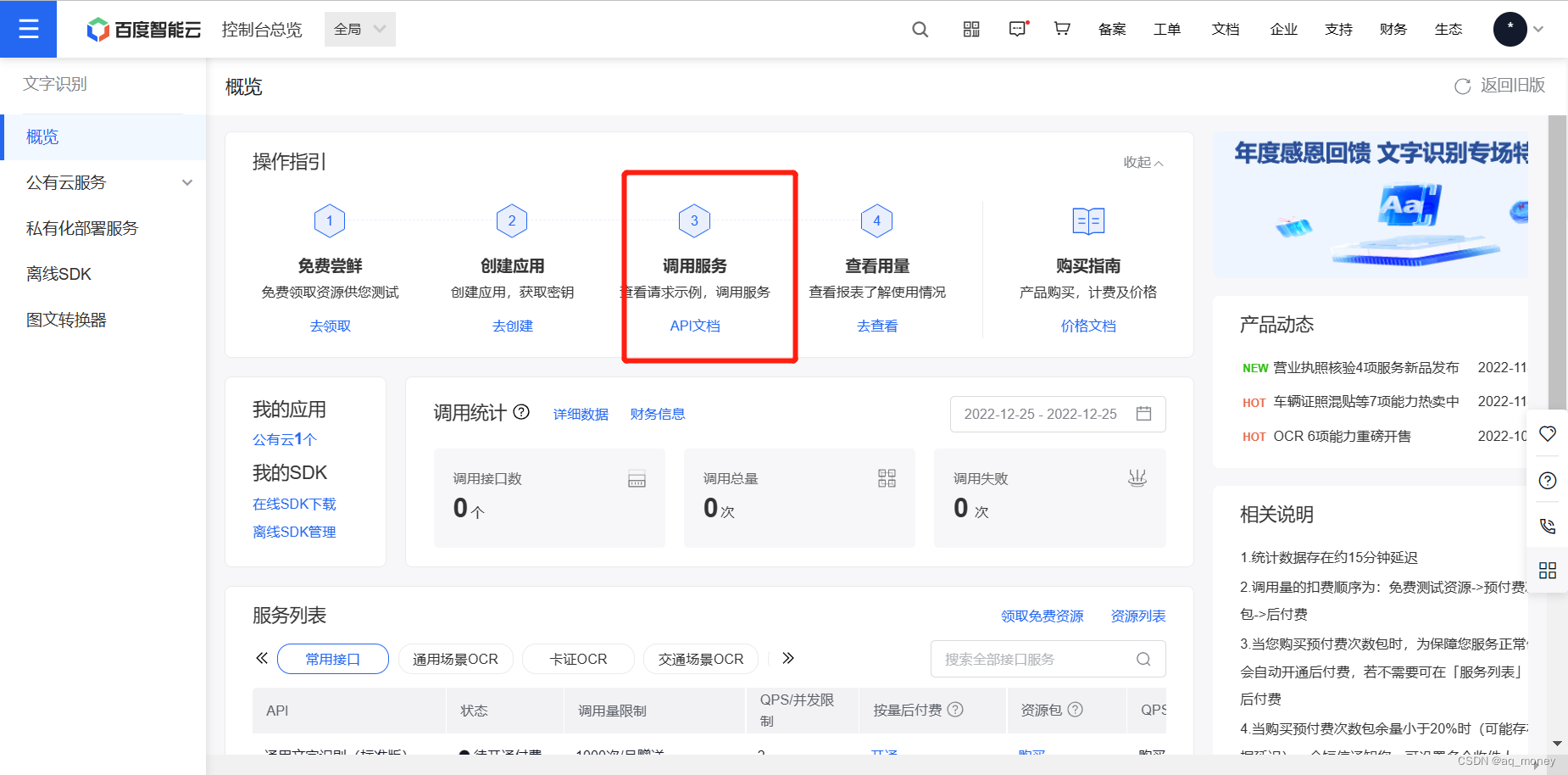Click the calendar icon in the date range picker
The image size is (1568, 775).
tap(1143, 414)
